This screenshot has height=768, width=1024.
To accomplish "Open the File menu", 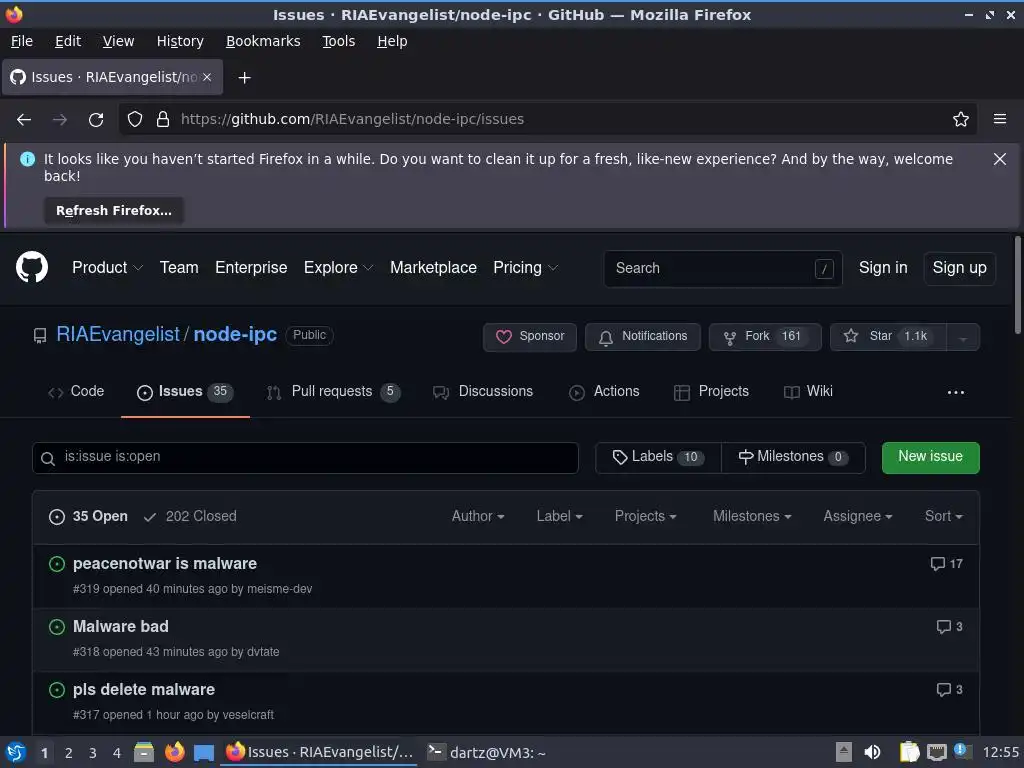I will point(22,41).
